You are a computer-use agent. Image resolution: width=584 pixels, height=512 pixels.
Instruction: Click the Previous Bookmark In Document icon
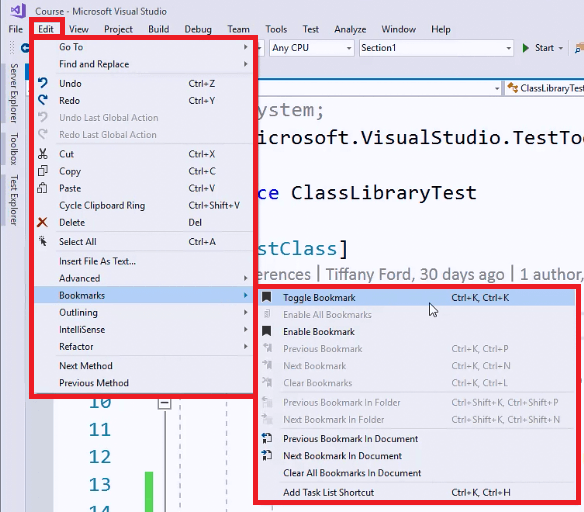tap(267, 438)
